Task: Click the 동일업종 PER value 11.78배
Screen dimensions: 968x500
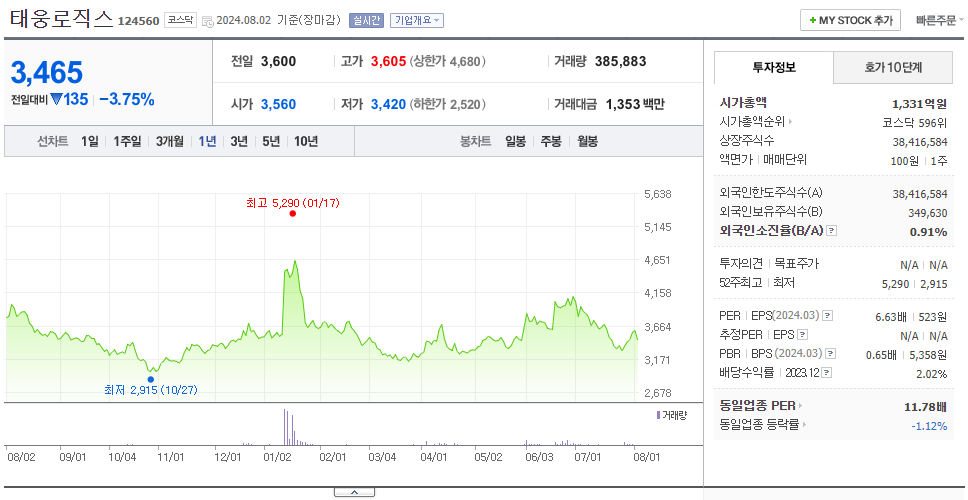Action: click(x=925, y=407)
